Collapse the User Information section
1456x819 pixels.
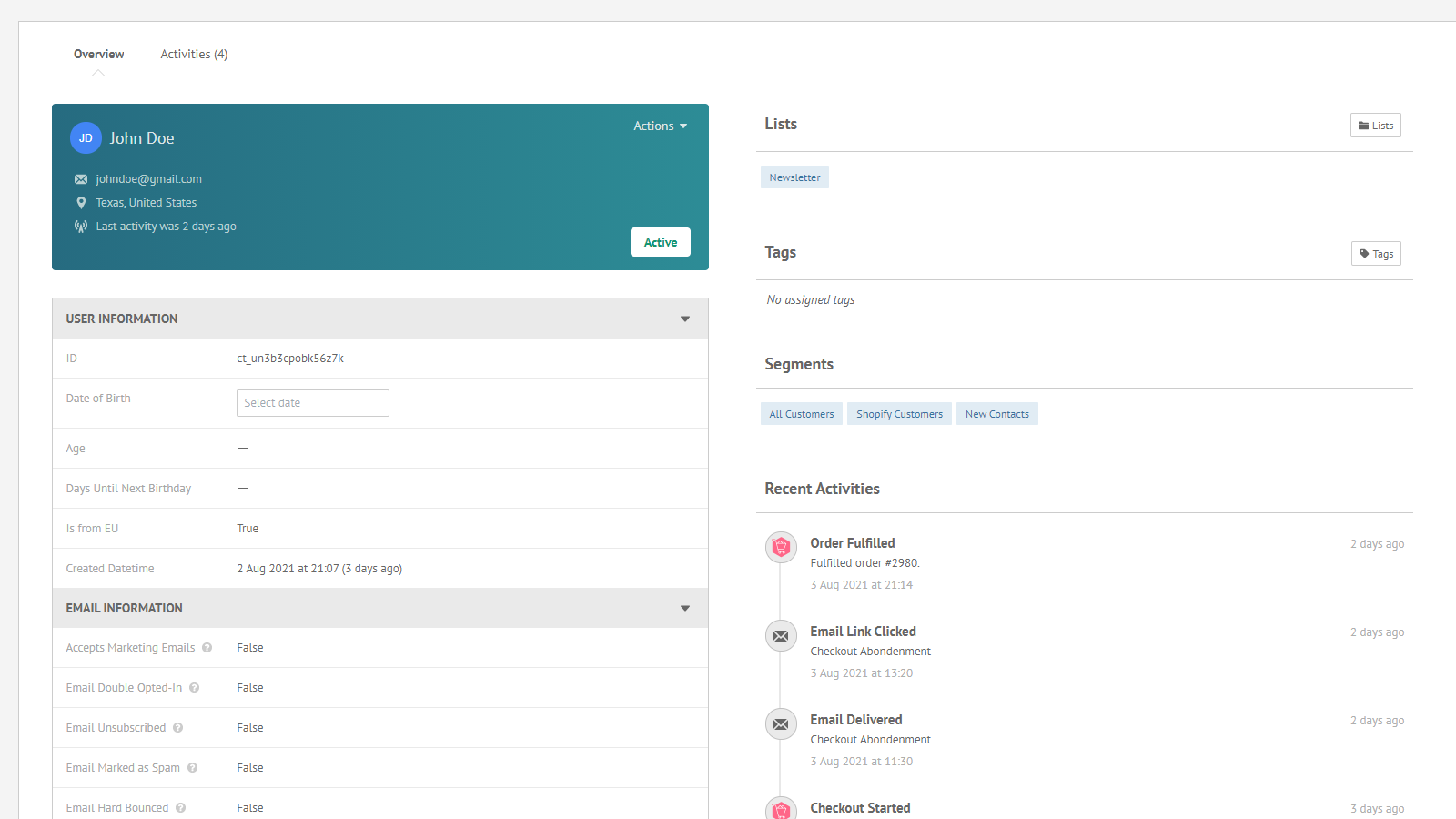click(x=685, y=318)
